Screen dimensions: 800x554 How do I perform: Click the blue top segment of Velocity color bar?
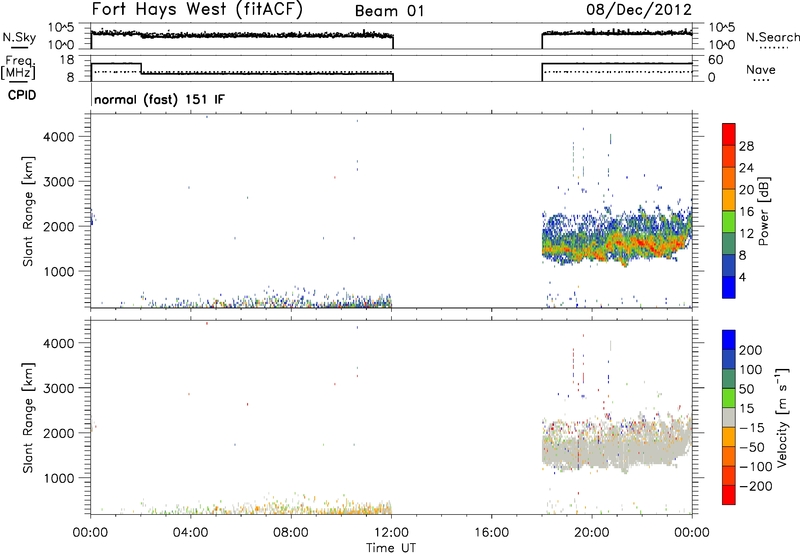729,340
